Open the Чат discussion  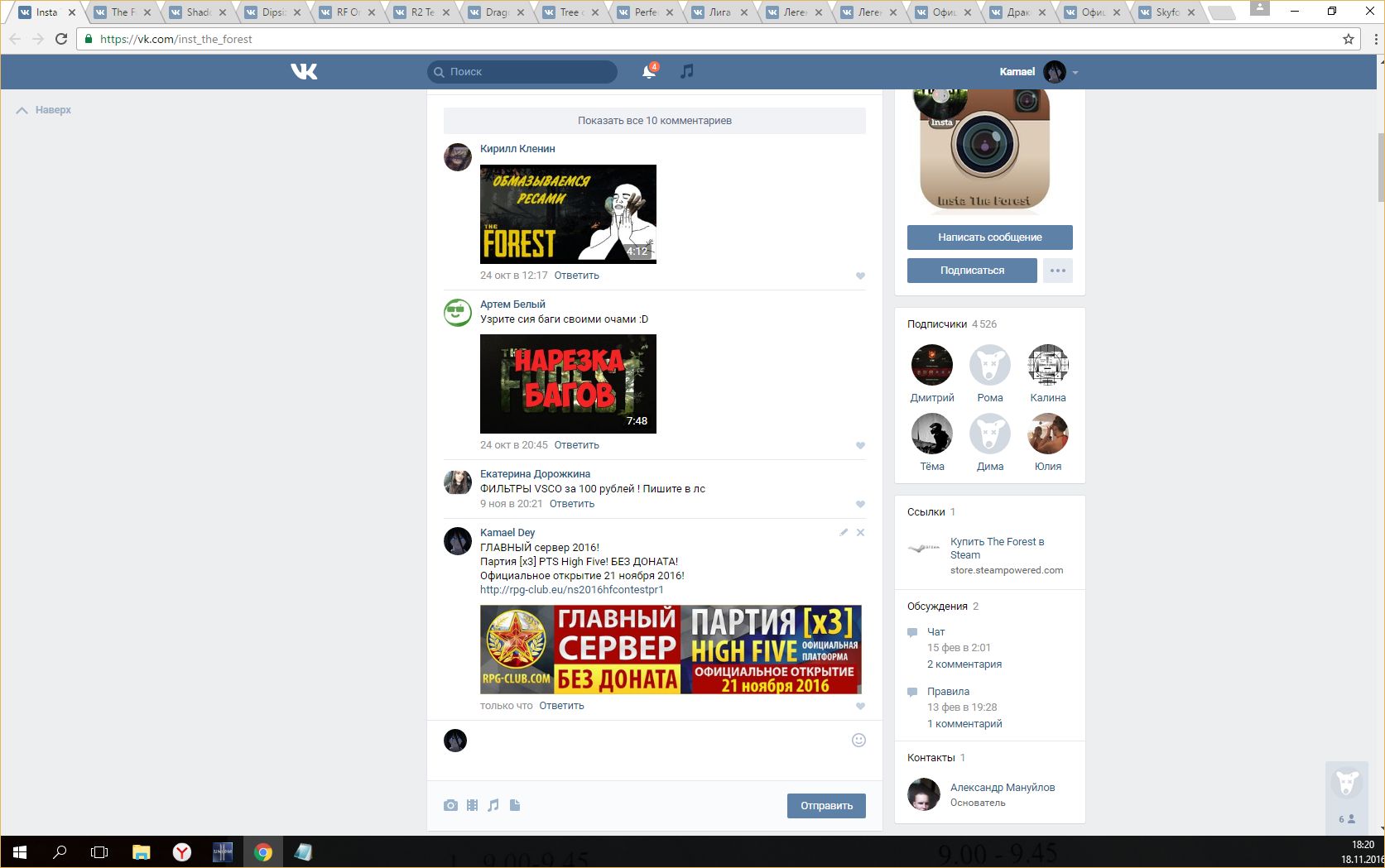pos(935,632)
